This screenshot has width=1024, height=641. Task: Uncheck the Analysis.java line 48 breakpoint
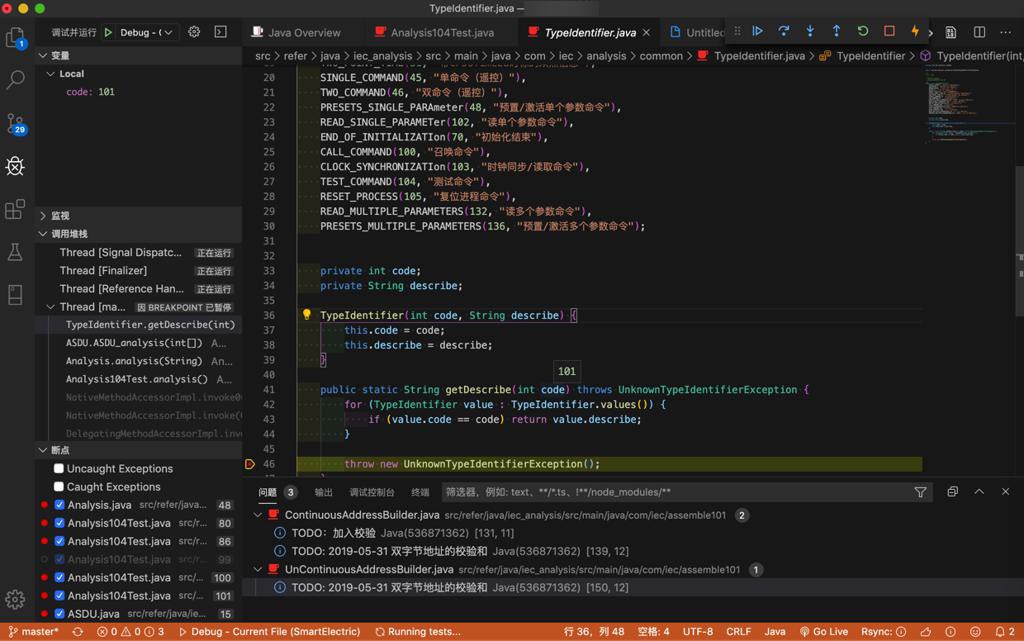(x=59, y=505)
